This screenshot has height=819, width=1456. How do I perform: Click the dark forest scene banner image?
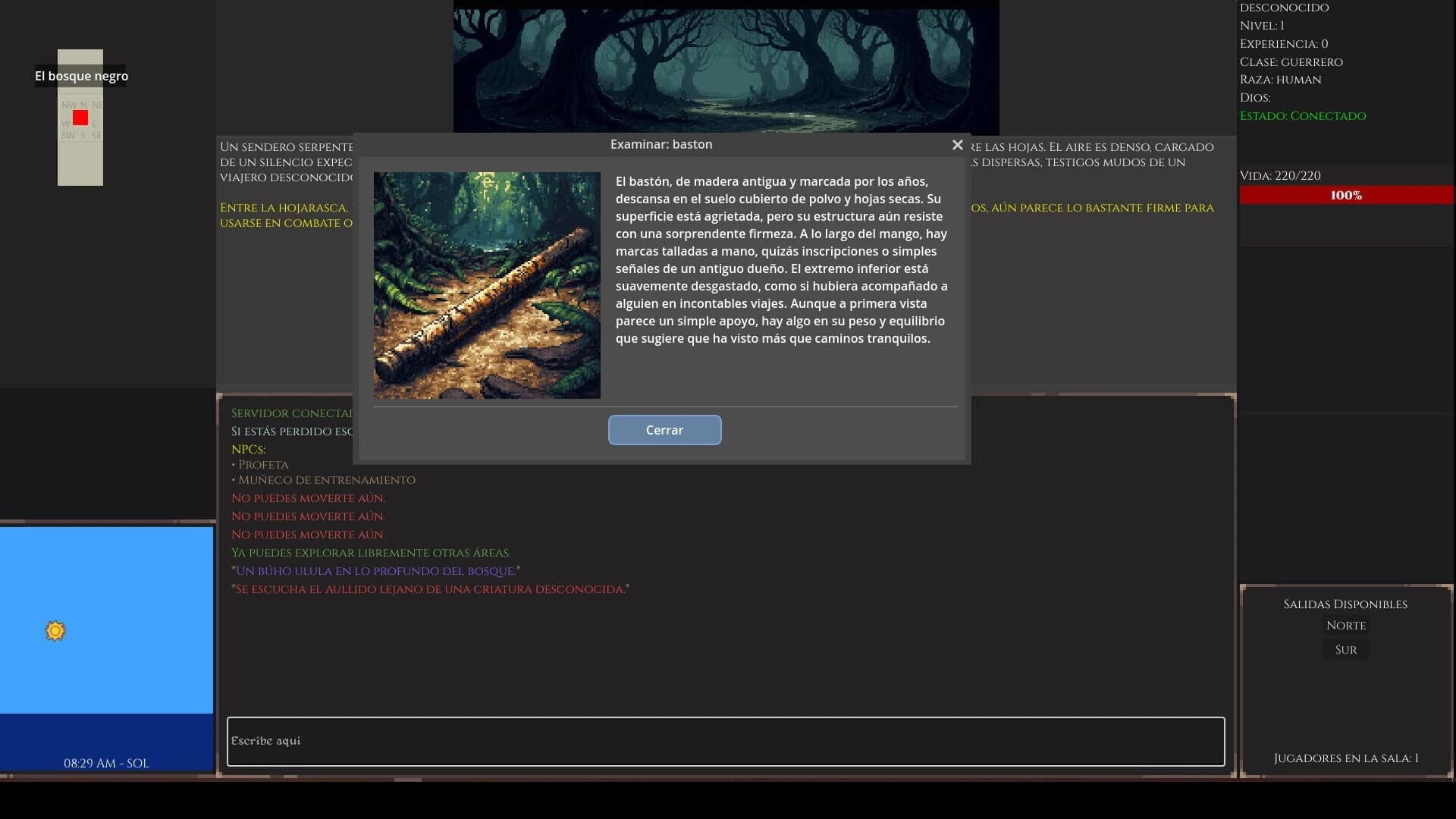(726, 64)
